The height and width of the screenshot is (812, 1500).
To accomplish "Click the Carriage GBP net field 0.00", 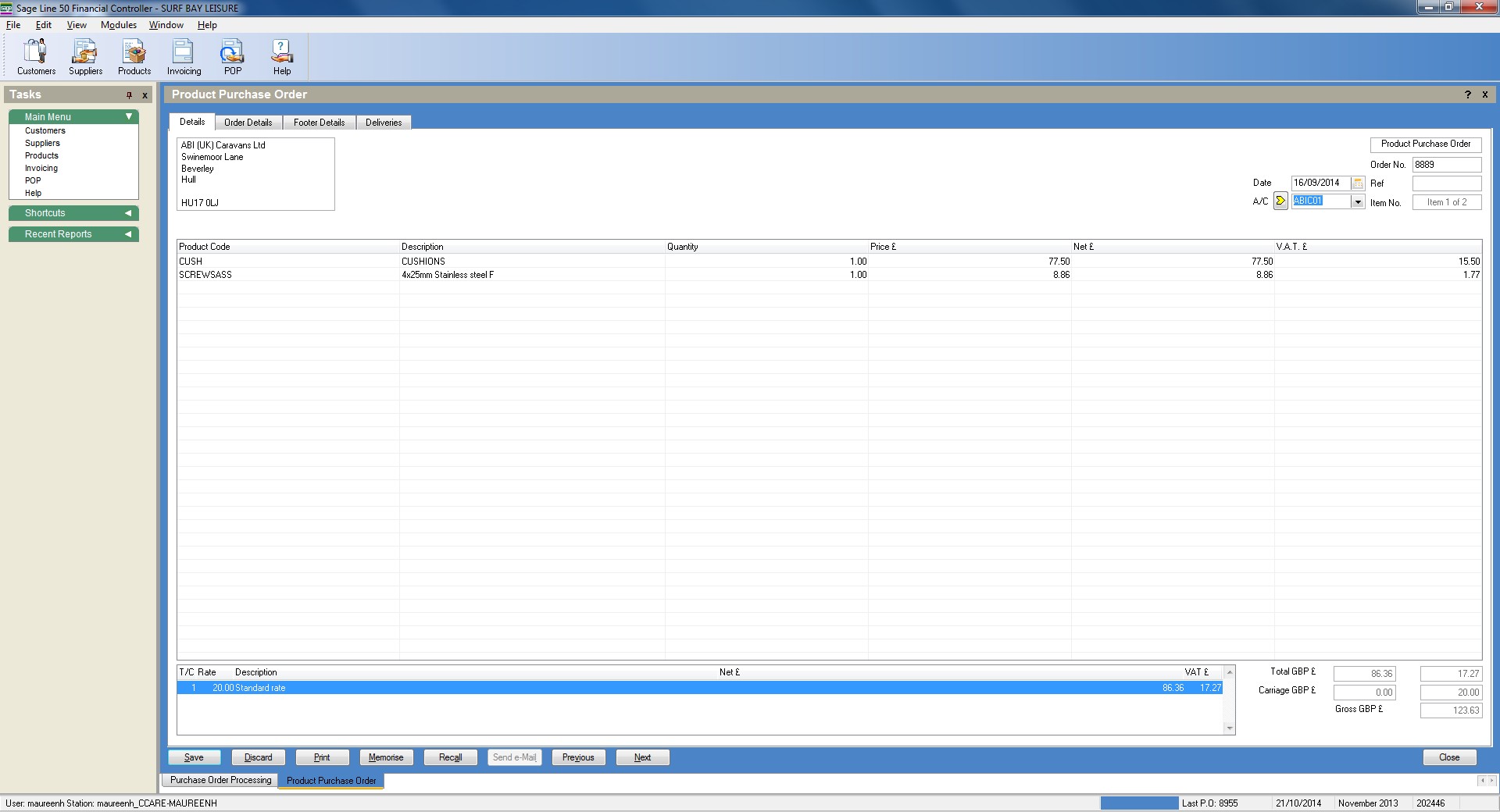I will [x=1364, y=693].
